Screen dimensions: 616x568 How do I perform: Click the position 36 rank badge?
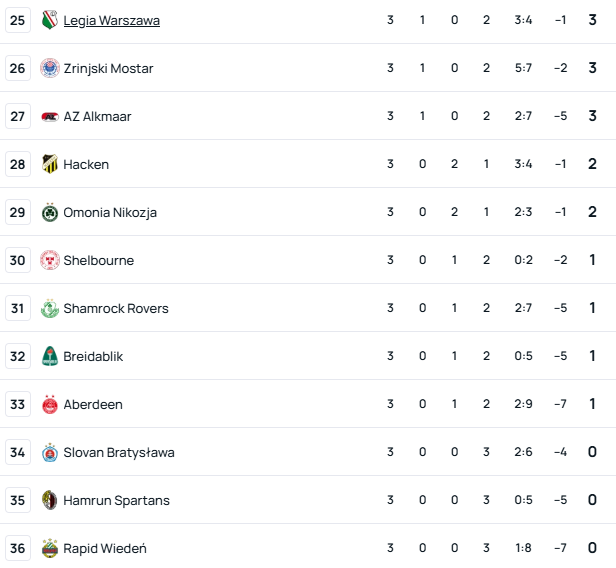point(17,548)
